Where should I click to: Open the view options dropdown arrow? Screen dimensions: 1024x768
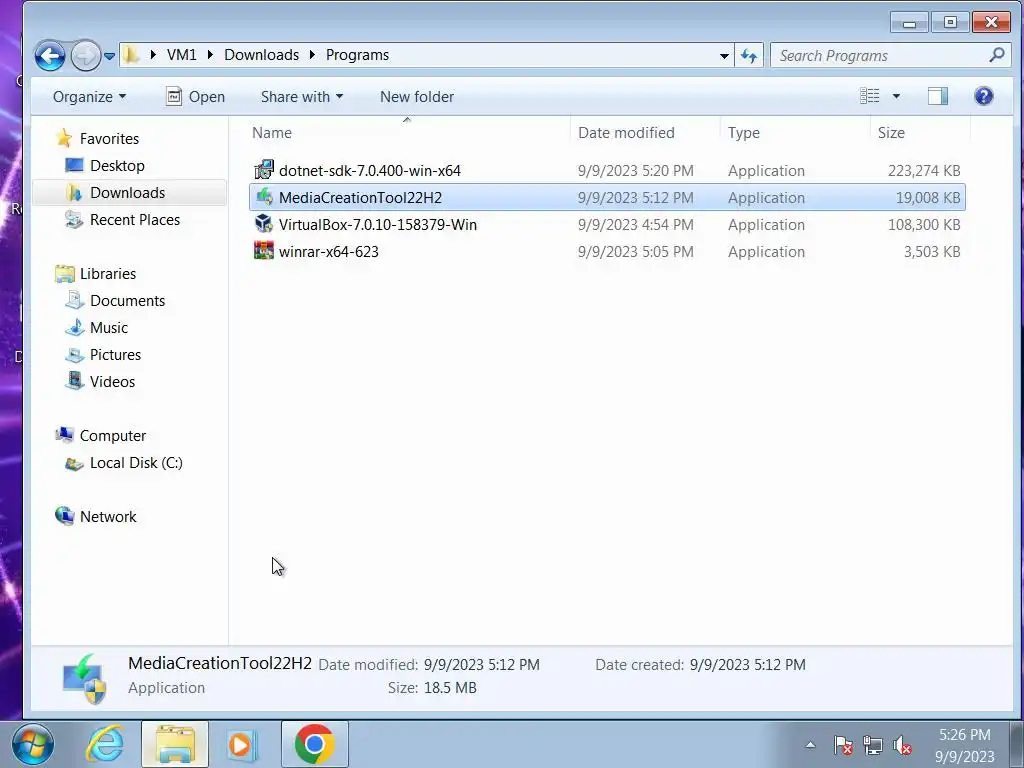point(896,96)
